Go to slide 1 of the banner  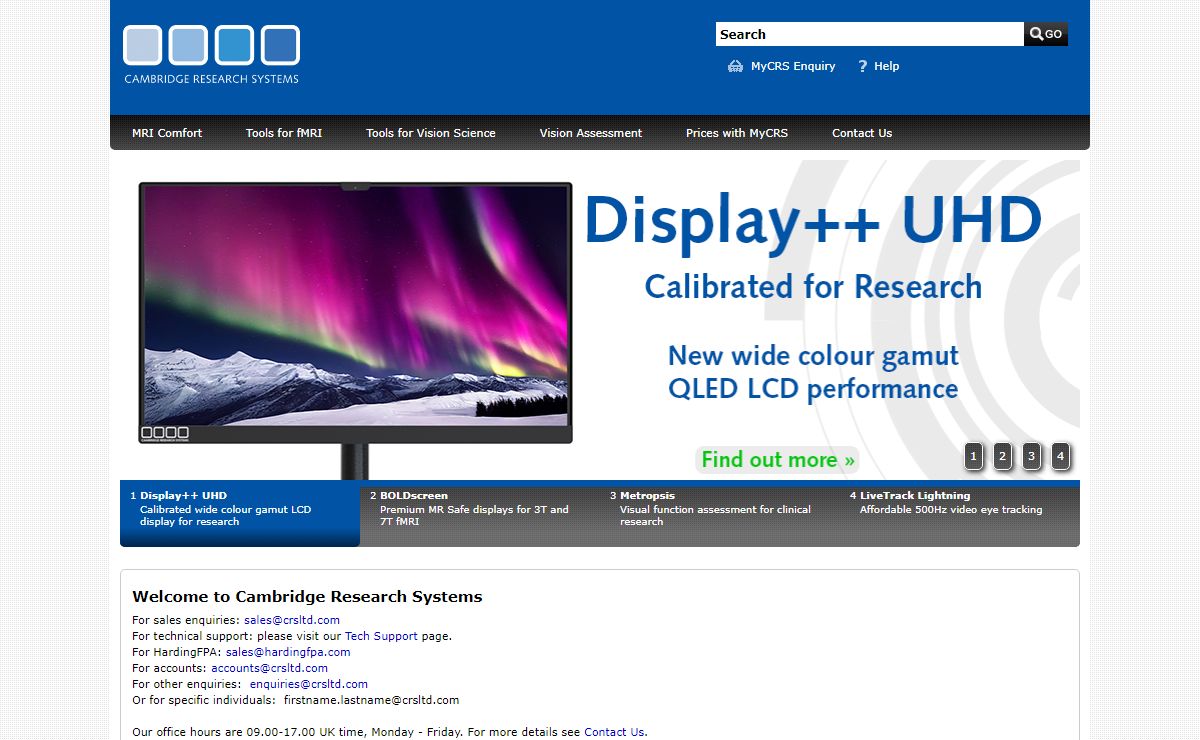pyautogui.click(x=973, y=457)
